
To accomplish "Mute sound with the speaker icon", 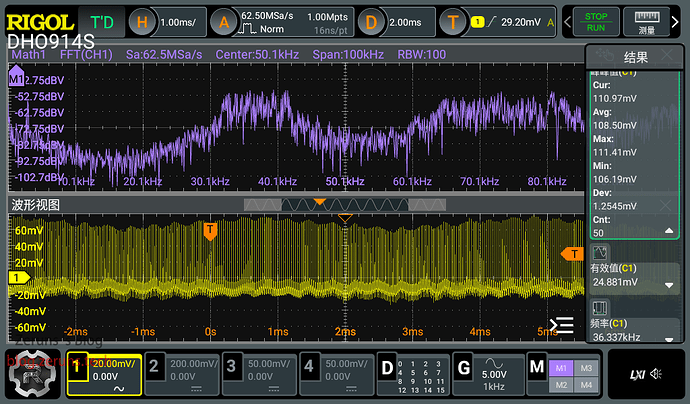I will 657,376.
